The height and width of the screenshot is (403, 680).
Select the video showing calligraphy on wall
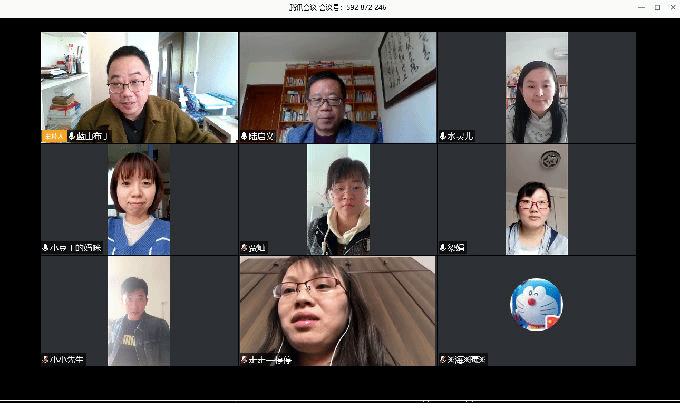pos(337,87)
